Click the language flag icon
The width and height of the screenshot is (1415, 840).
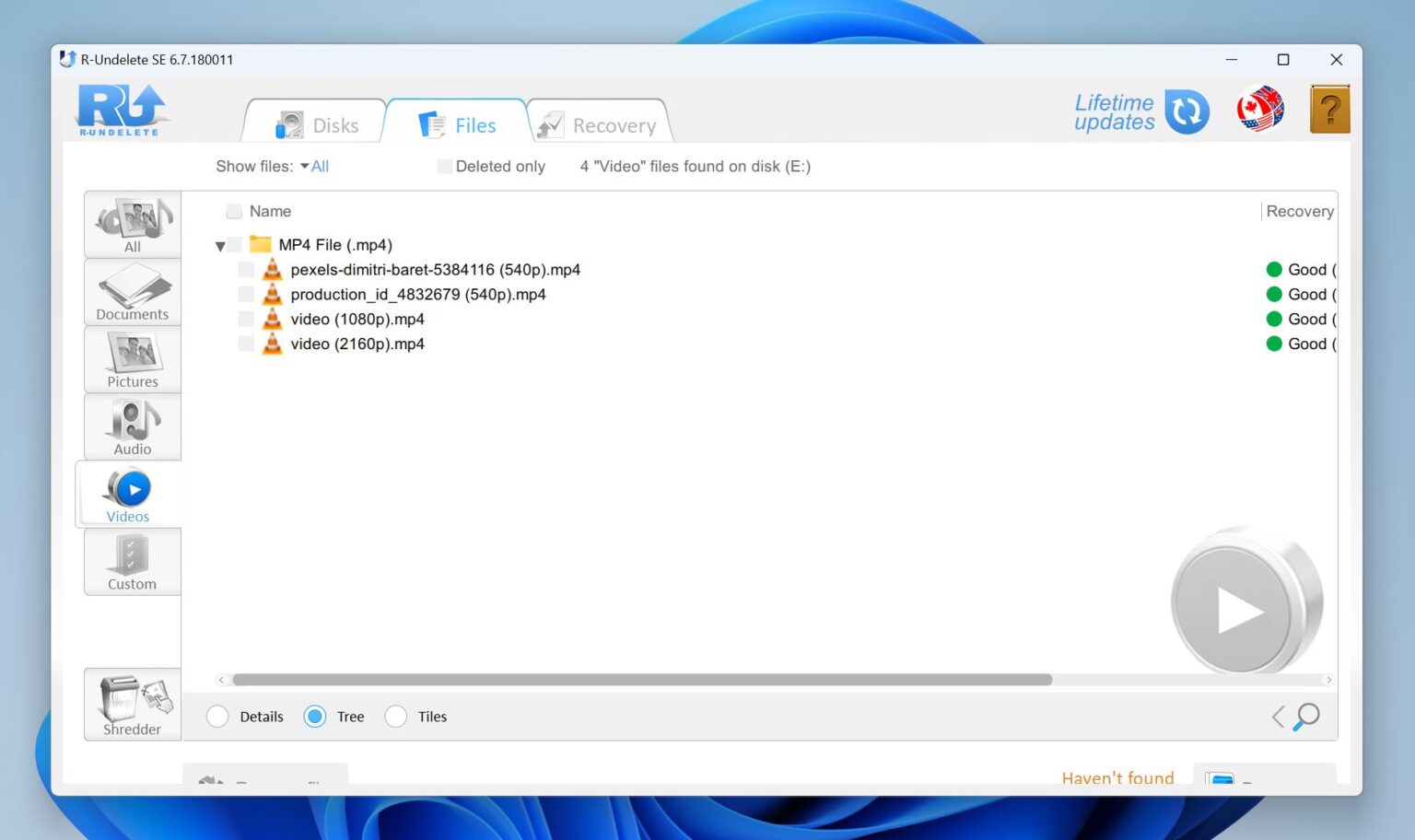tap(1259, 108)
